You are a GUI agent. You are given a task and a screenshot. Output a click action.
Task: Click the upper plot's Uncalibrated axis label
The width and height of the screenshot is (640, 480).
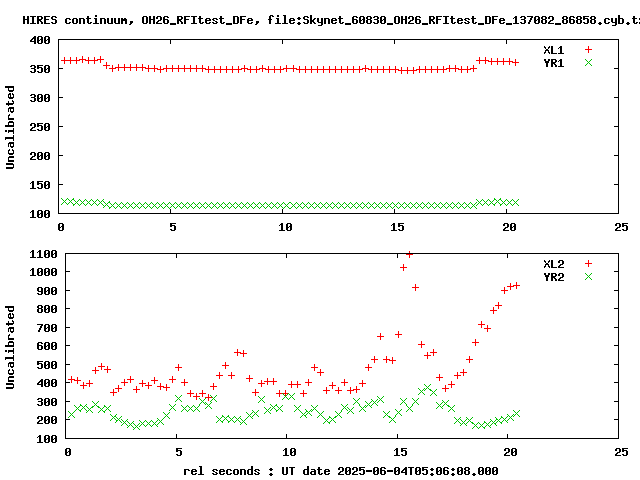coord(11,127)
